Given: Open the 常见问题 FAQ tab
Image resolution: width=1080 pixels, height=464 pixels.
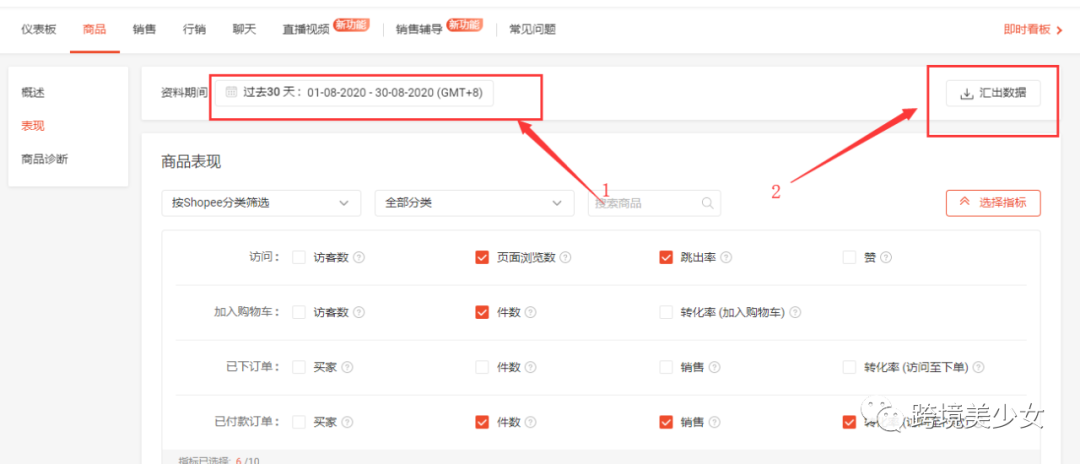Looking at the screenshot, I should coord(532,30).
